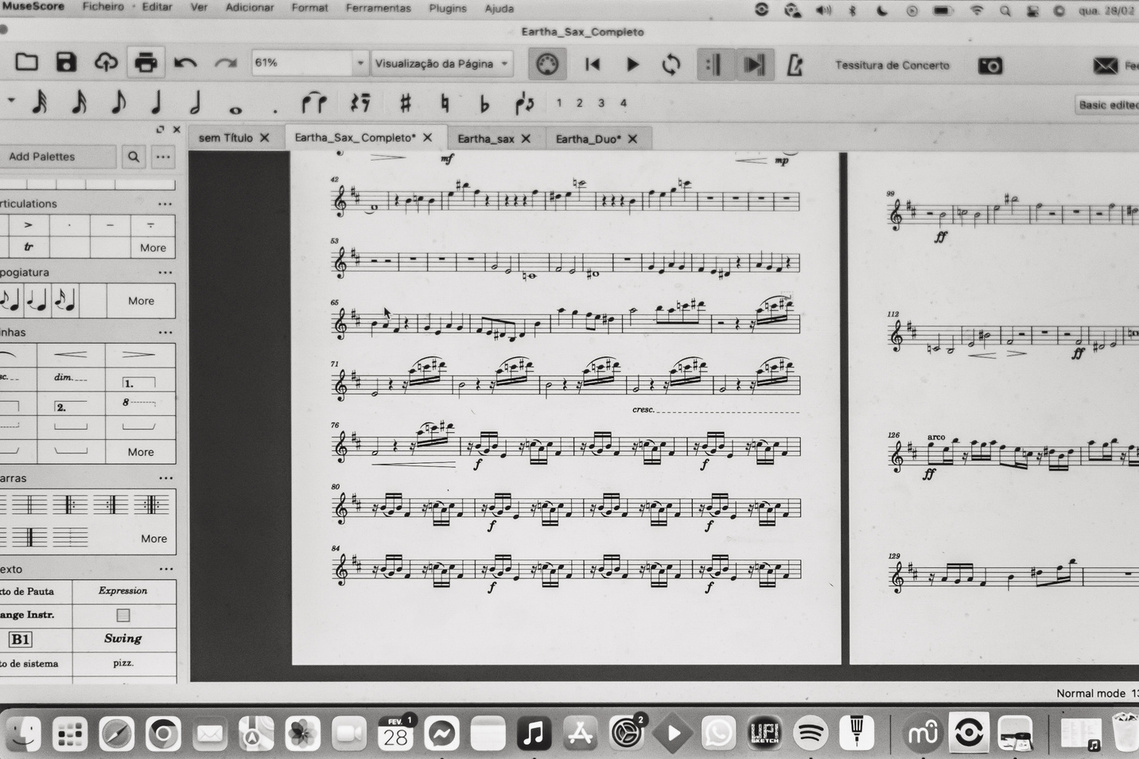1139x759 pixels.
Task: Open a score file with folder icon
Action: (27, 62)
